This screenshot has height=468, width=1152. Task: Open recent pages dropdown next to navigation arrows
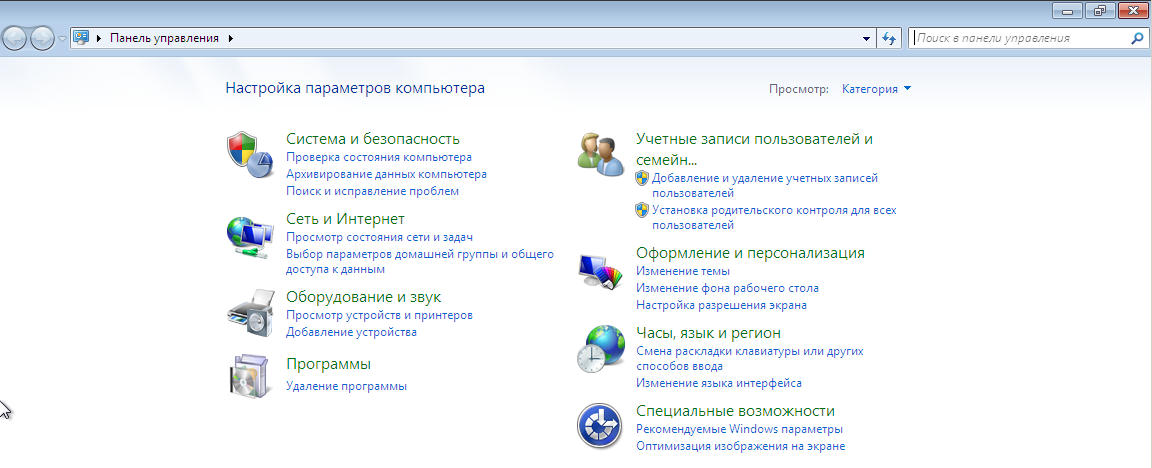coord(63,38)
